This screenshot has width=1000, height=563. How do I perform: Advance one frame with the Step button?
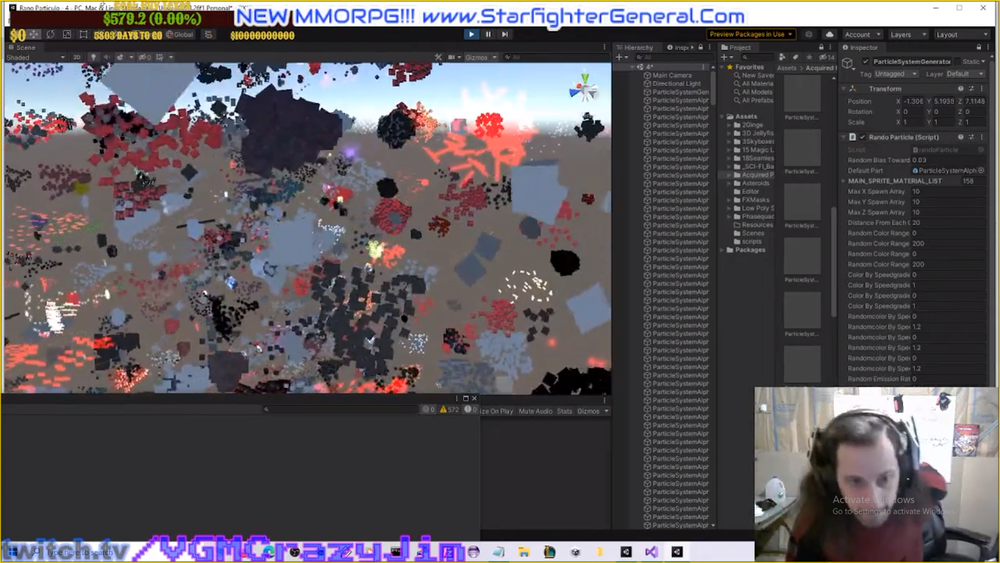pyautogui.click(x=505, y=34)
